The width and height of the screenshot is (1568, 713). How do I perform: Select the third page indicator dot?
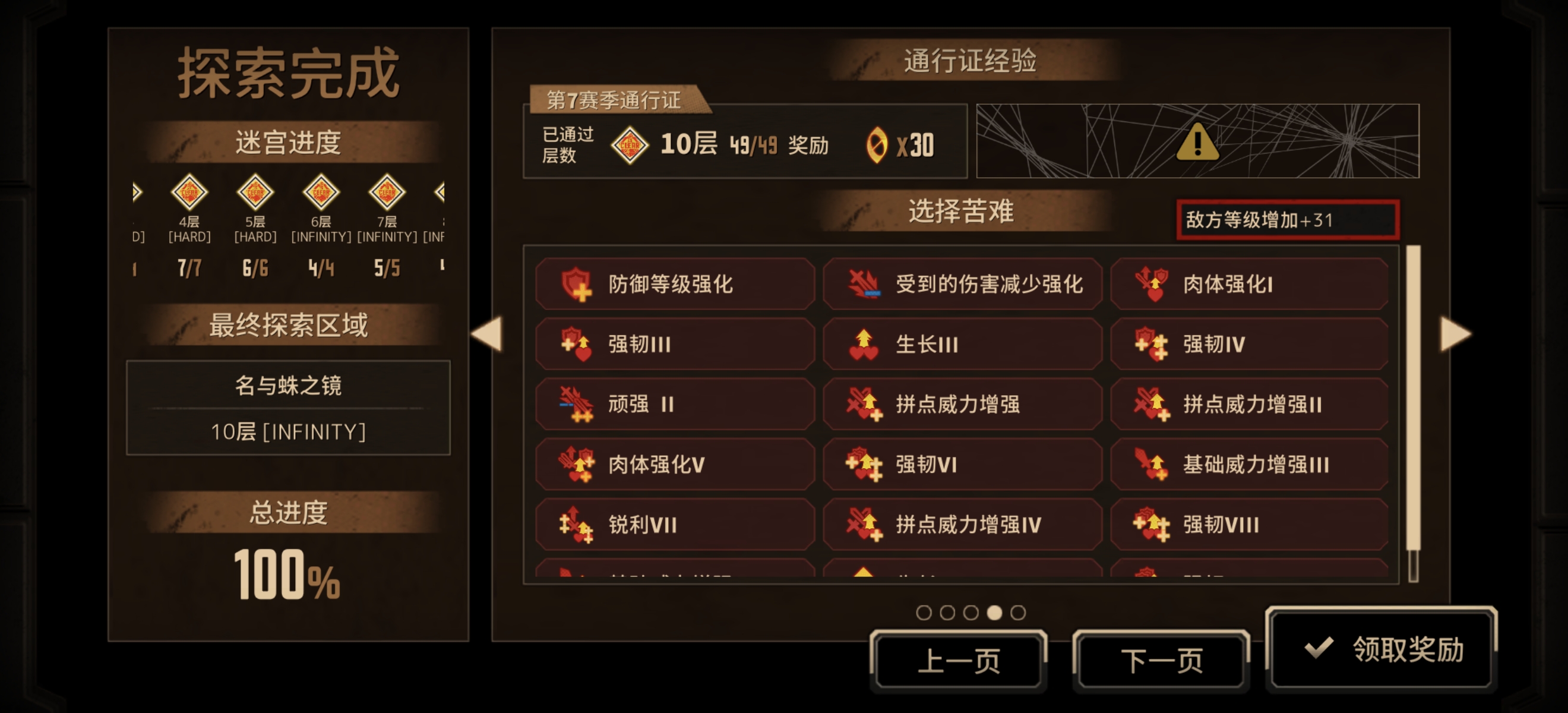pos(971,613)
